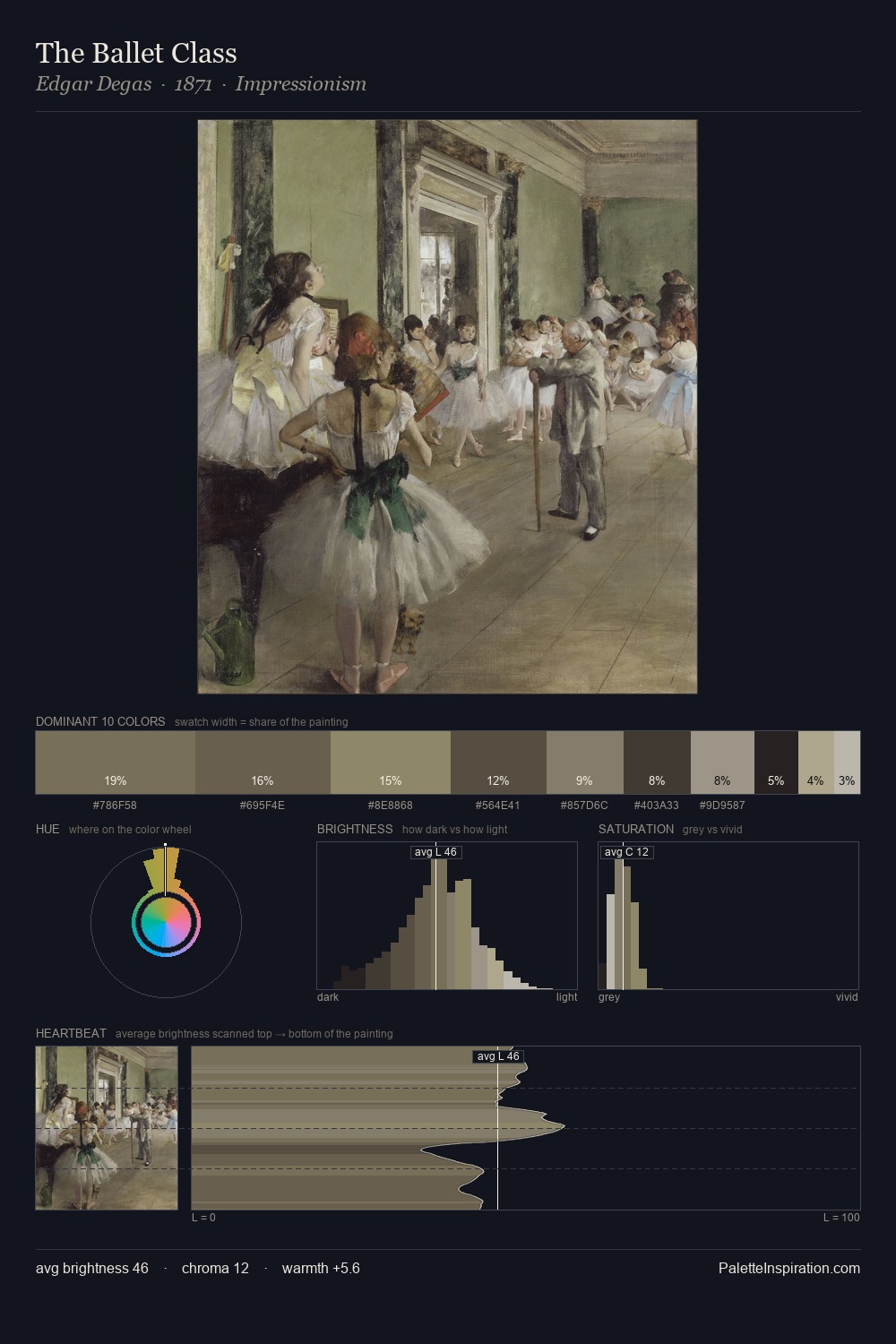The width and height of the screenshot is (896, 1344).
Task: Select the 9% grey-tan swatch
Action: pyautogui.click(x=584, y=762)
